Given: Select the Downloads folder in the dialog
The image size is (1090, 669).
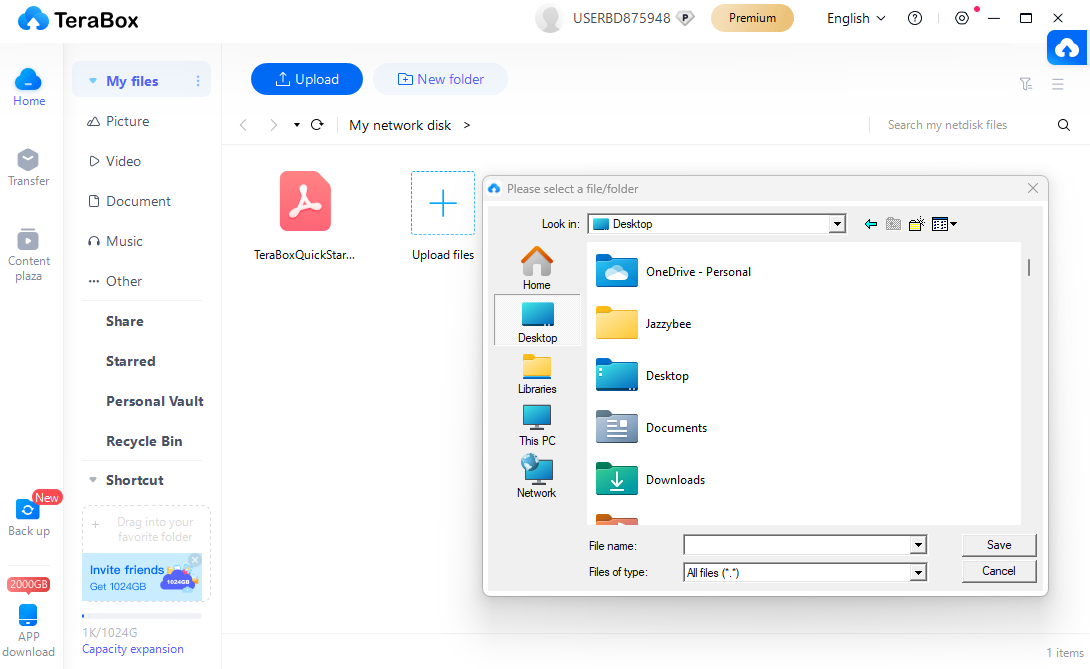Looking at the screenshot, I should pos(651,480).
